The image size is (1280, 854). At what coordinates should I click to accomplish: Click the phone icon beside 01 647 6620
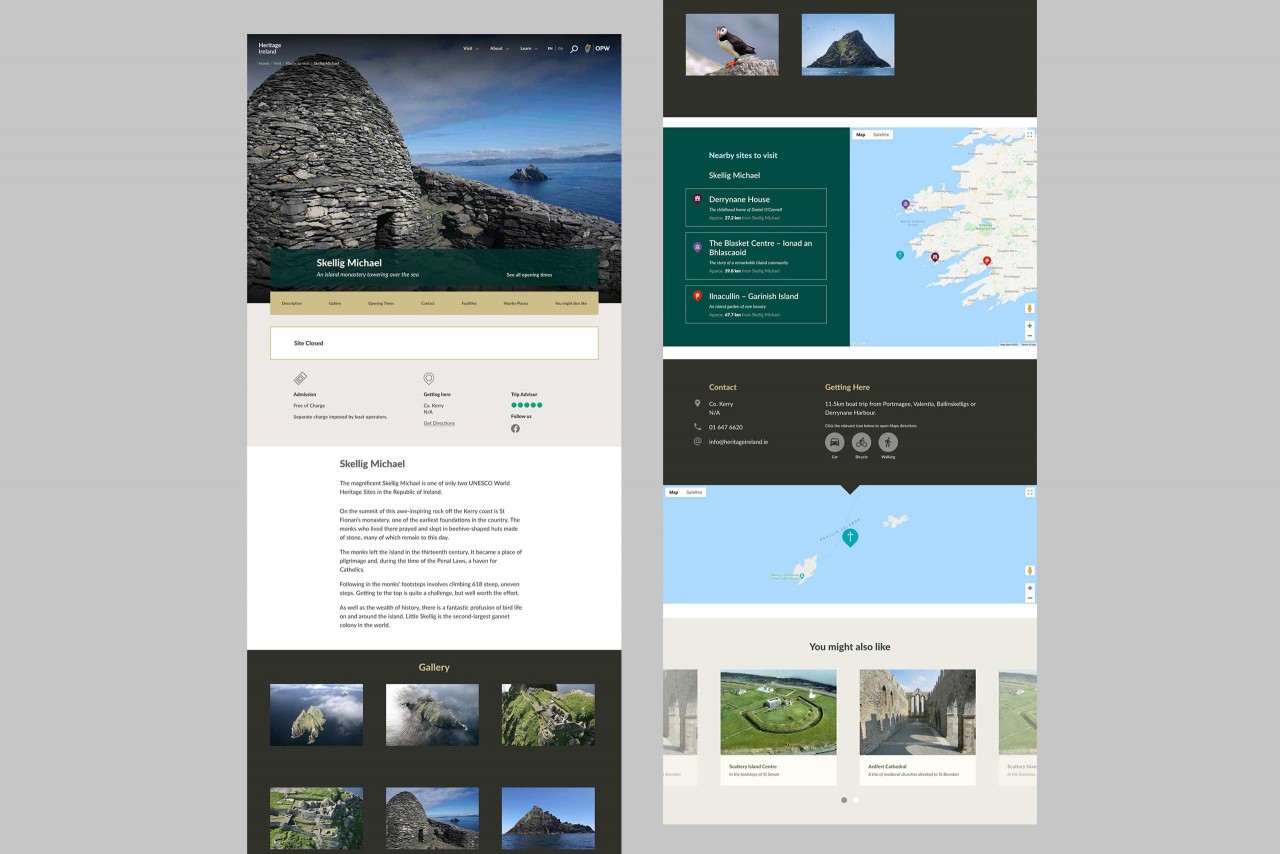(698, 427)
